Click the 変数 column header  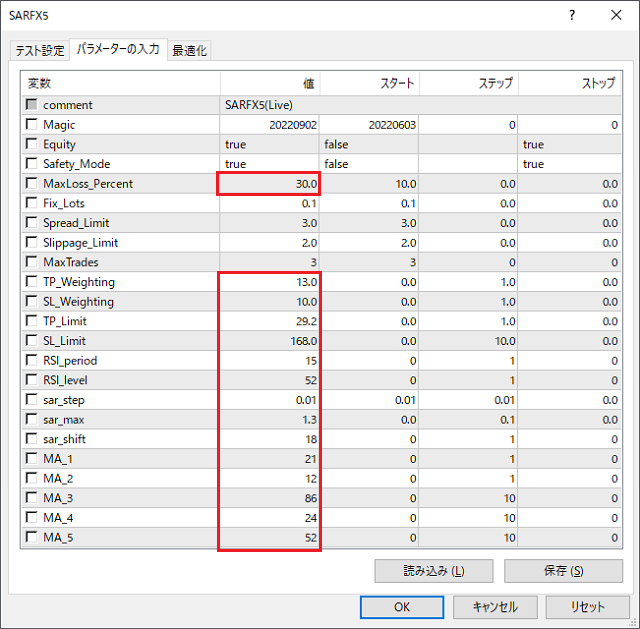pos(121,83)
